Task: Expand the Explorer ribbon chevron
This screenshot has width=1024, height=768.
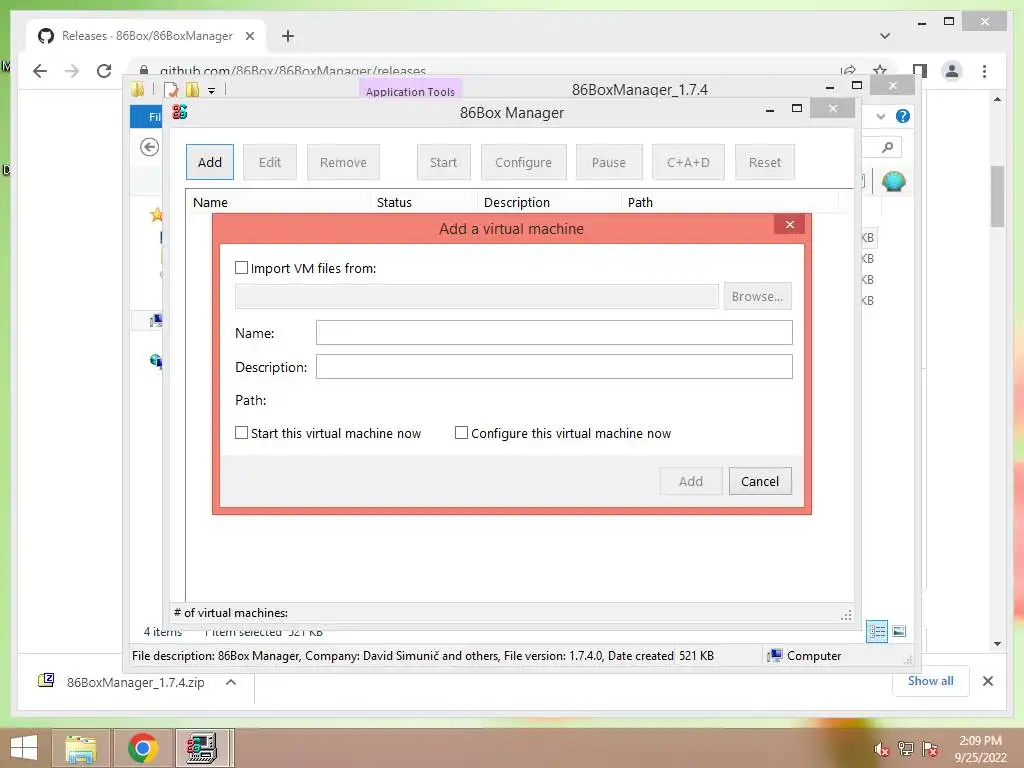Action: [x=881, y=116]
